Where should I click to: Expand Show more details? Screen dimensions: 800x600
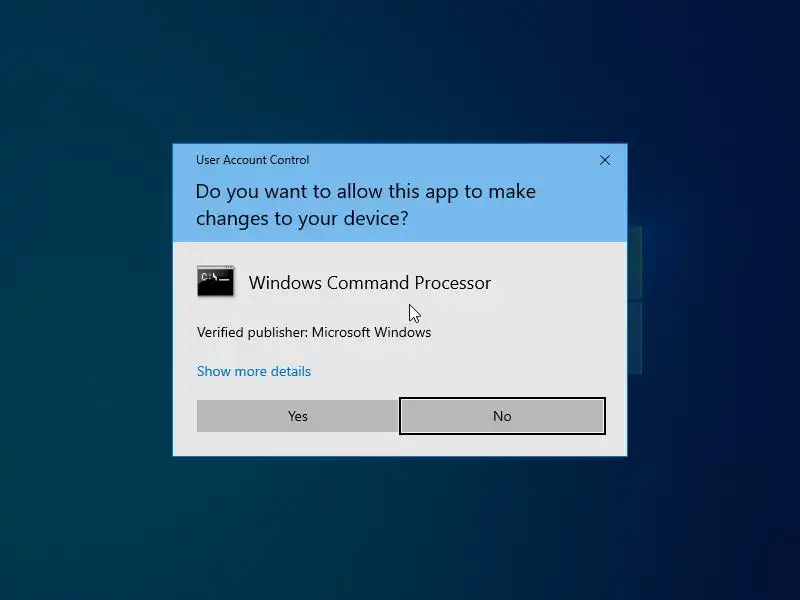click(254, 371)
